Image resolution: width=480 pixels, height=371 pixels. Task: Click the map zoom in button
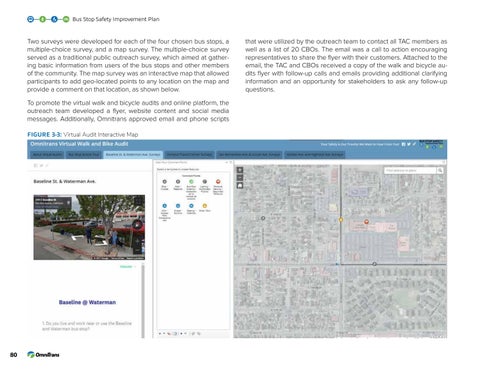[240, 170]
